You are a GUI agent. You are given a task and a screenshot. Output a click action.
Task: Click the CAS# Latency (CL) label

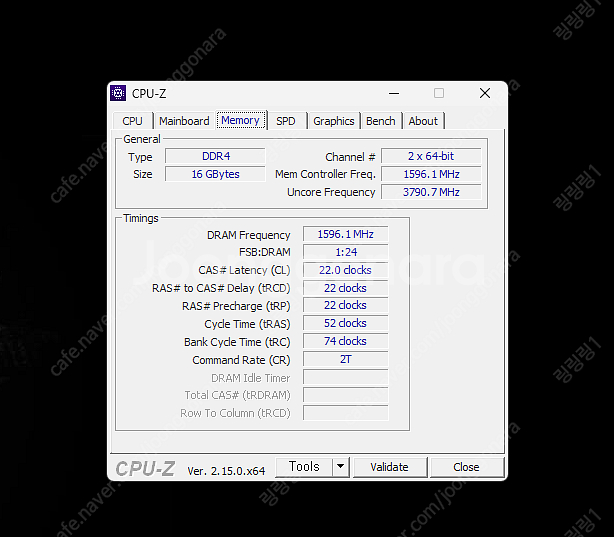point(244,270)
